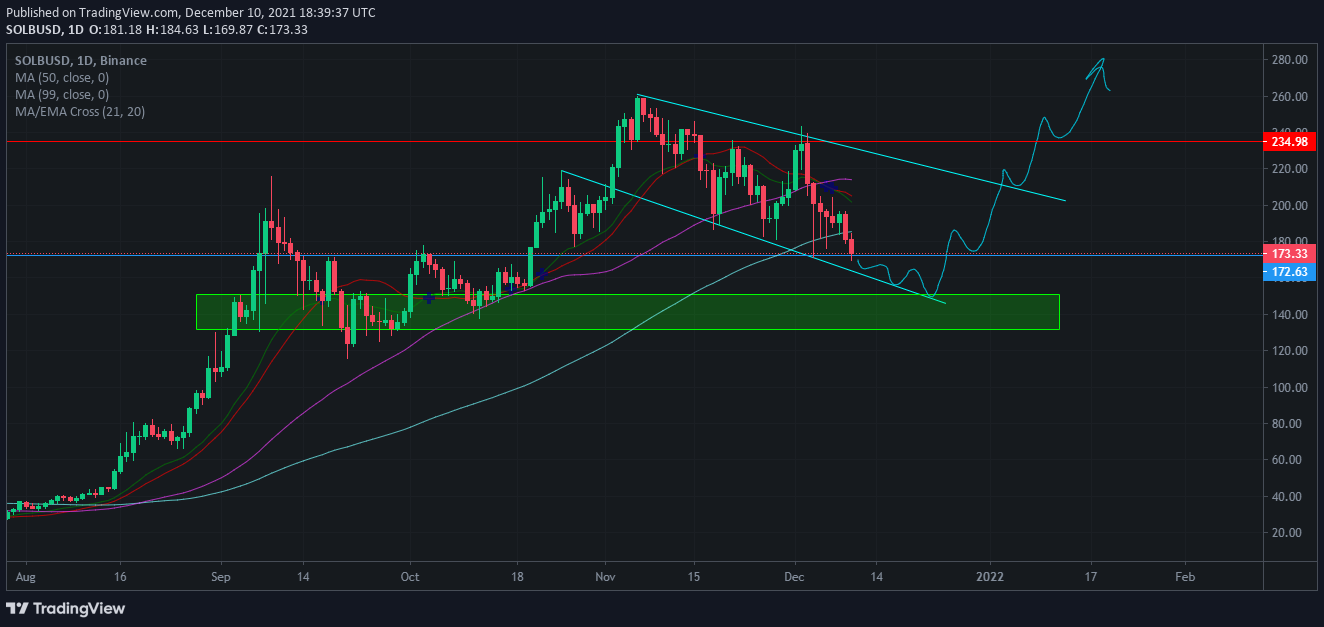
Task: Click the Feb label on the time axis
Action: click(x=1185, y=577)
